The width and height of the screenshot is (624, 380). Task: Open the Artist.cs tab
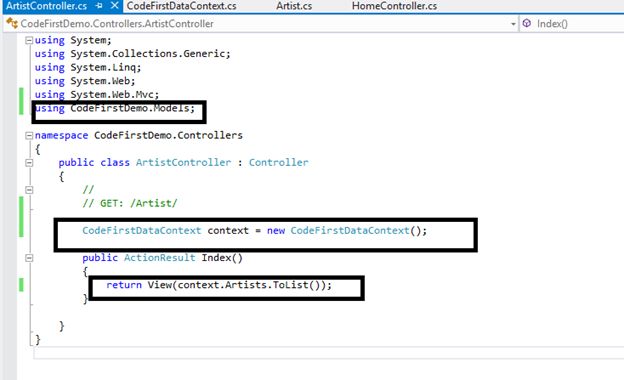click(x=294, y=6)
